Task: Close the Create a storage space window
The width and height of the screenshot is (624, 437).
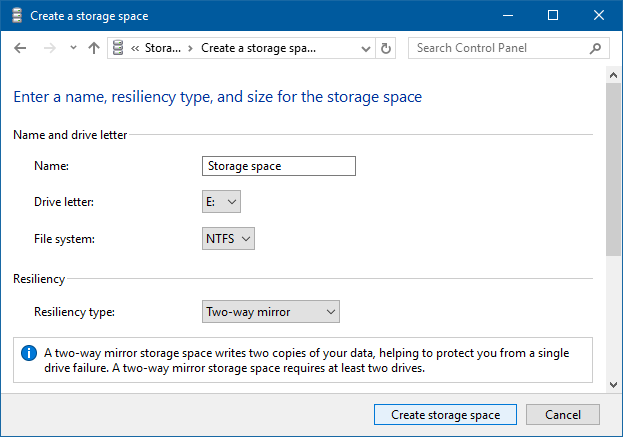Action: [599, 16]
